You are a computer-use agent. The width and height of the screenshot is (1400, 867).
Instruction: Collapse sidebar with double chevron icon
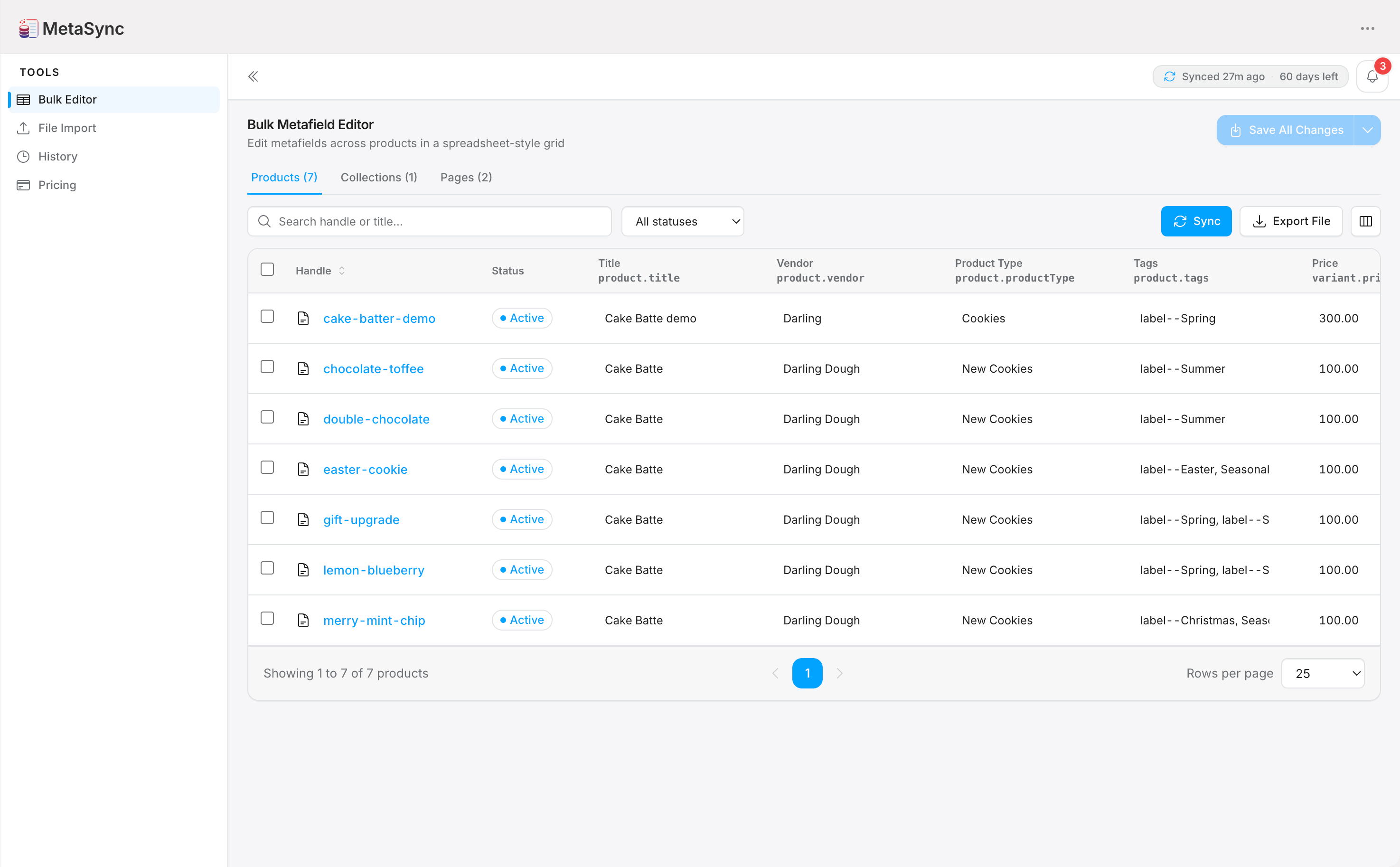[x=253, y=76]
